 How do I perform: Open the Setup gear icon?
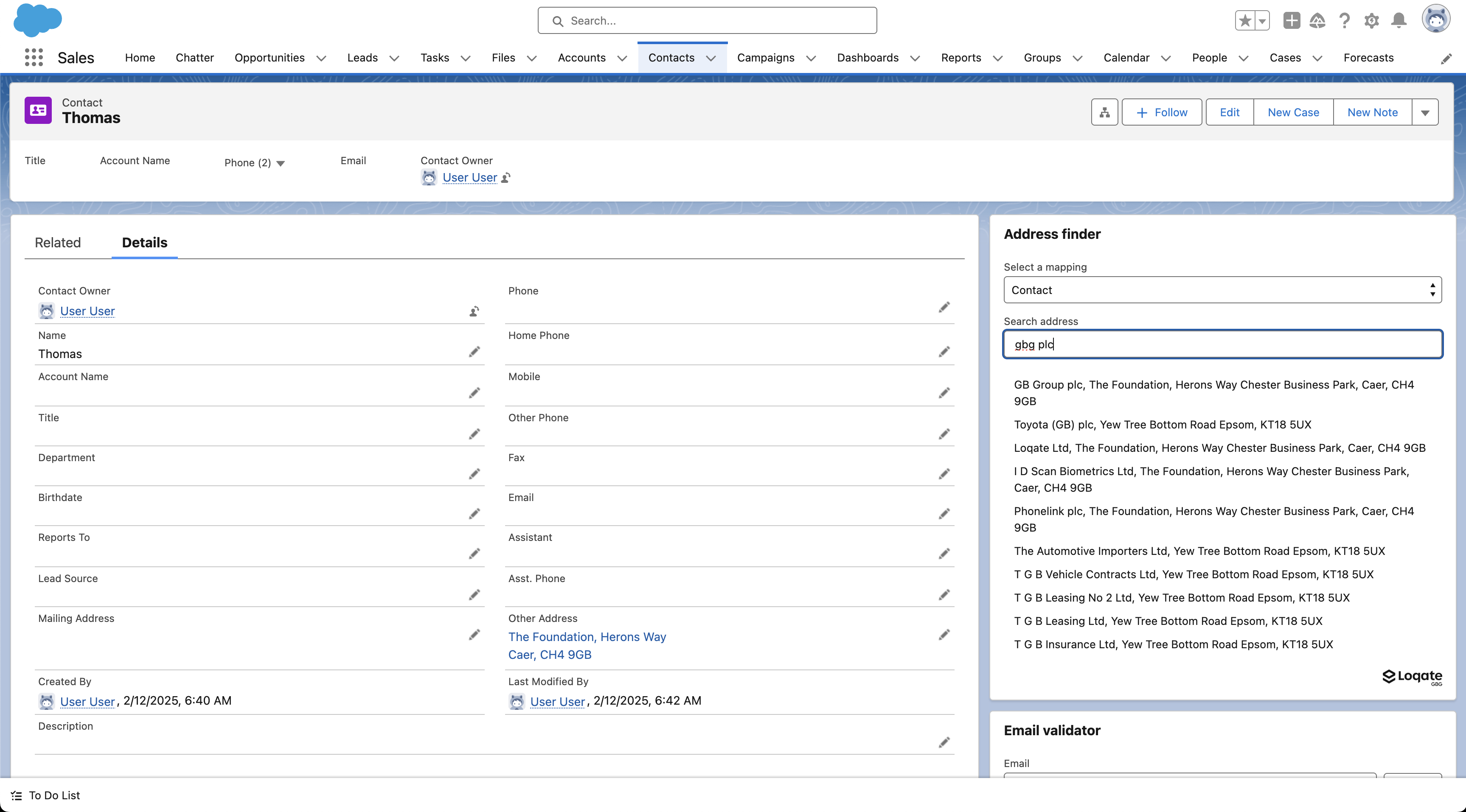click(1371, 21)
